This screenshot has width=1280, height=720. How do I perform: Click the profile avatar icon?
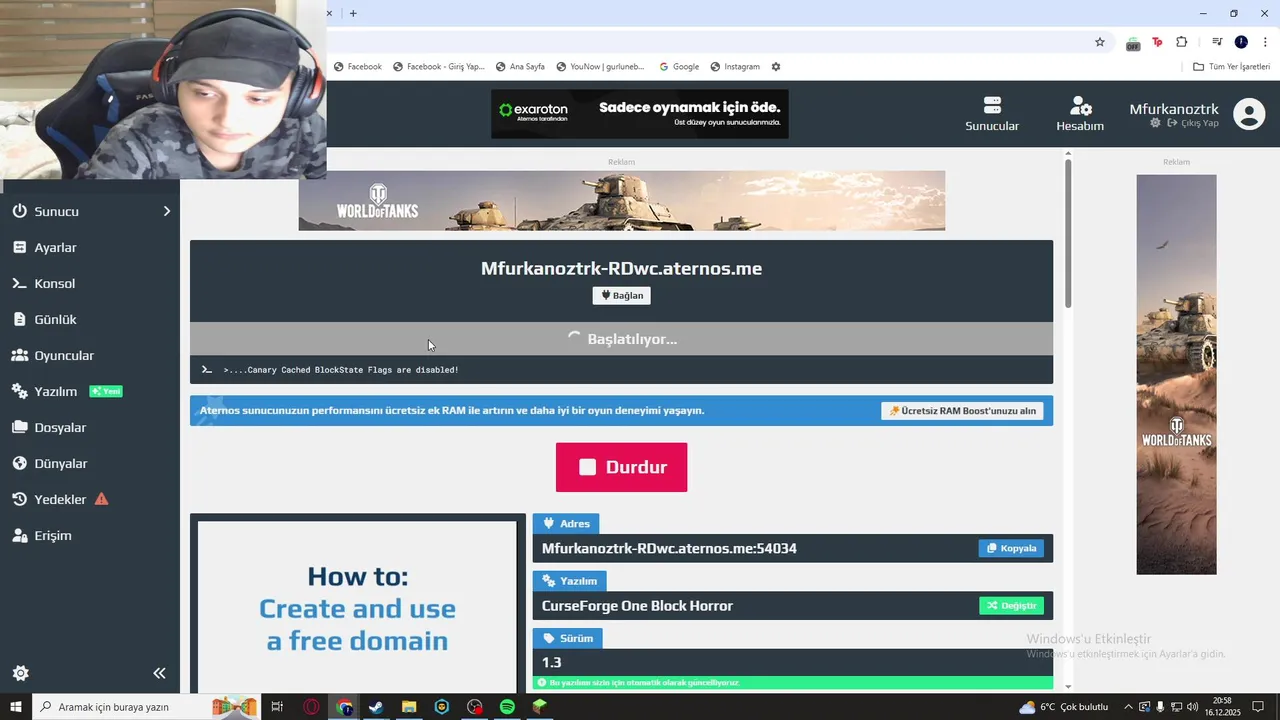[1249, 114]
